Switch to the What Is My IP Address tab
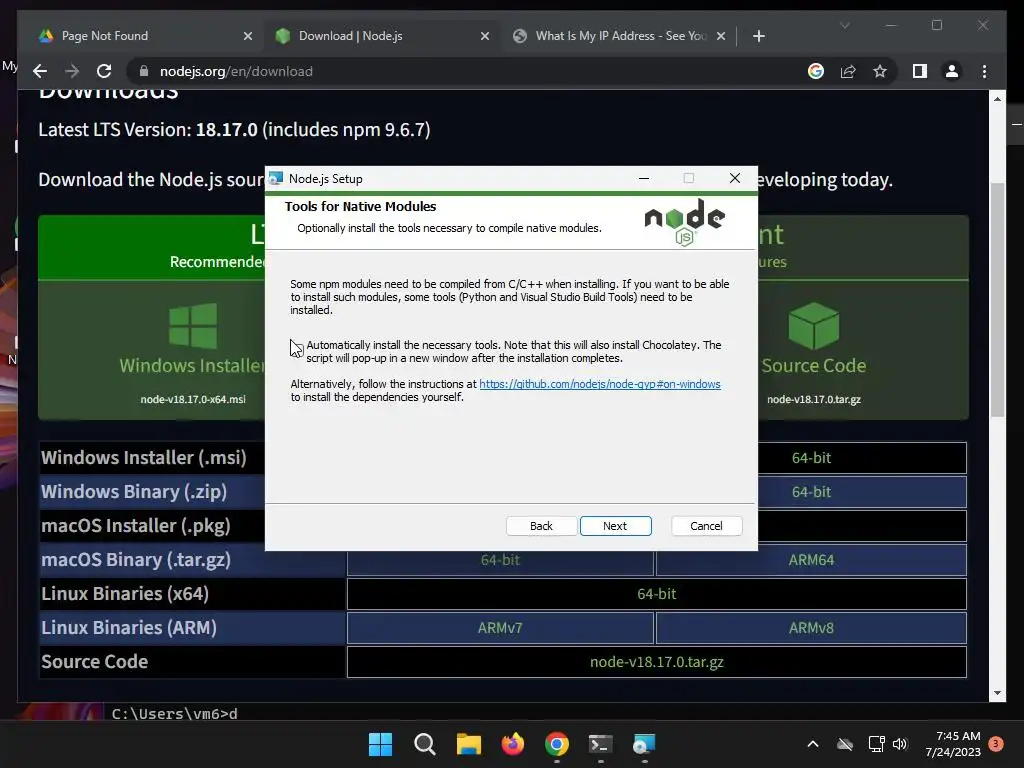The height and width of the screenshot is (768, 1024). point(620,36)
